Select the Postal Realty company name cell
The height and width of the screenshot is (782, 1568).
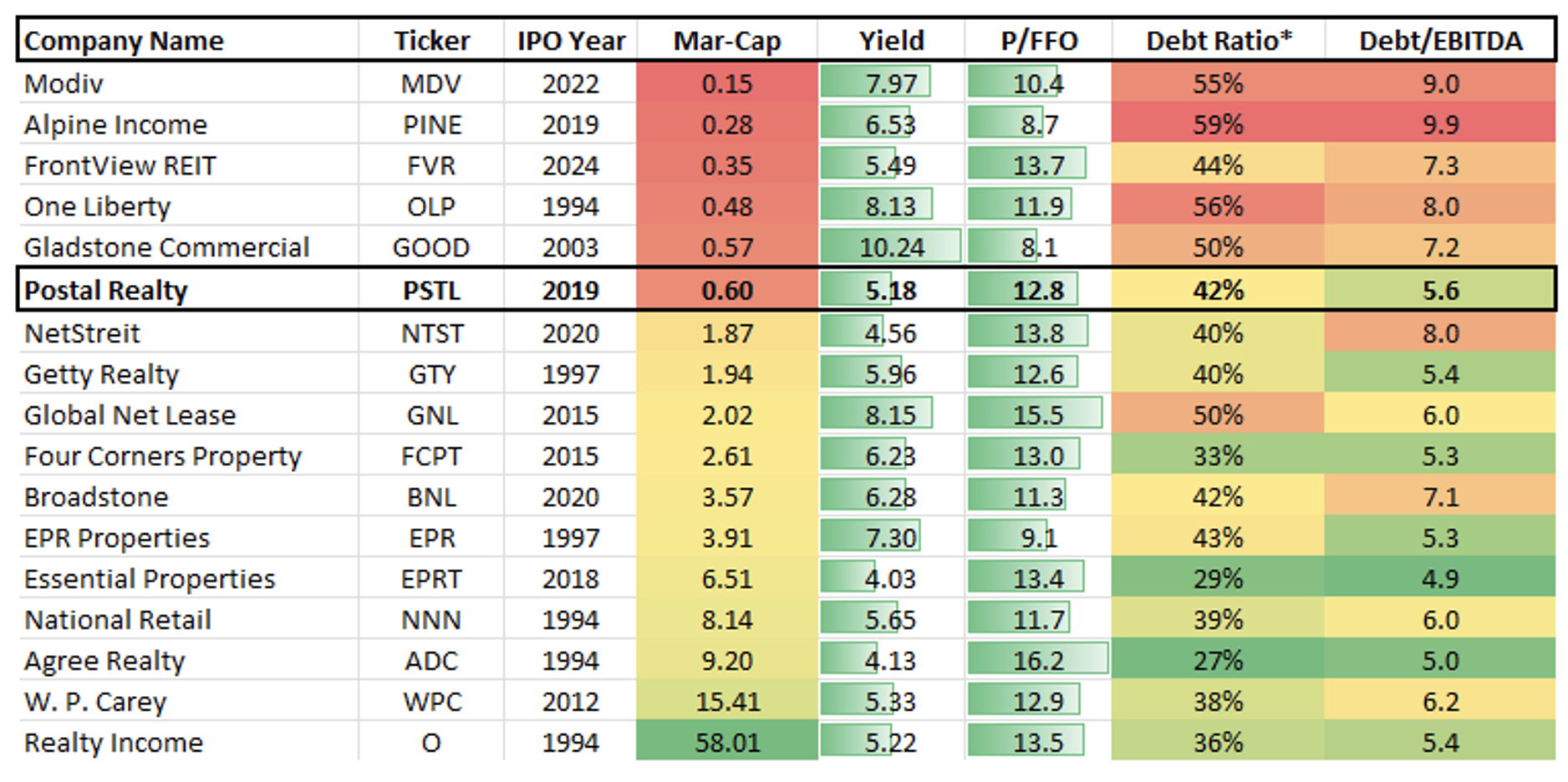click(106, 291)
